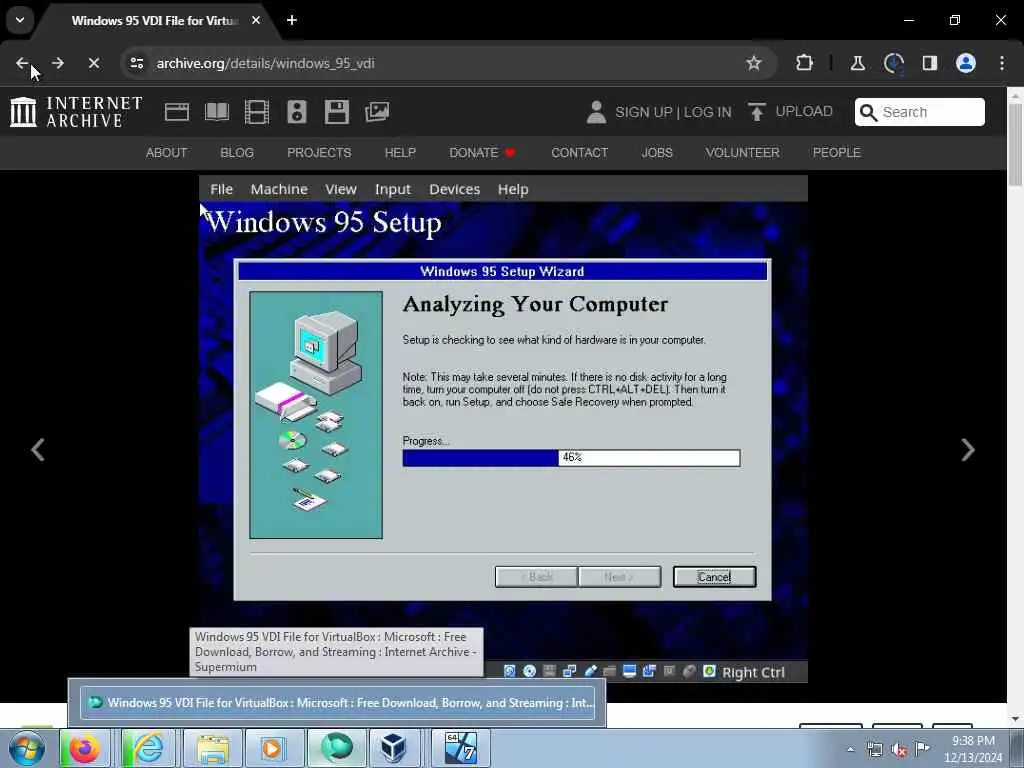Screen dimensions: 1024x768
Task: Open the CONTACT page
Action: coord(579,153)
